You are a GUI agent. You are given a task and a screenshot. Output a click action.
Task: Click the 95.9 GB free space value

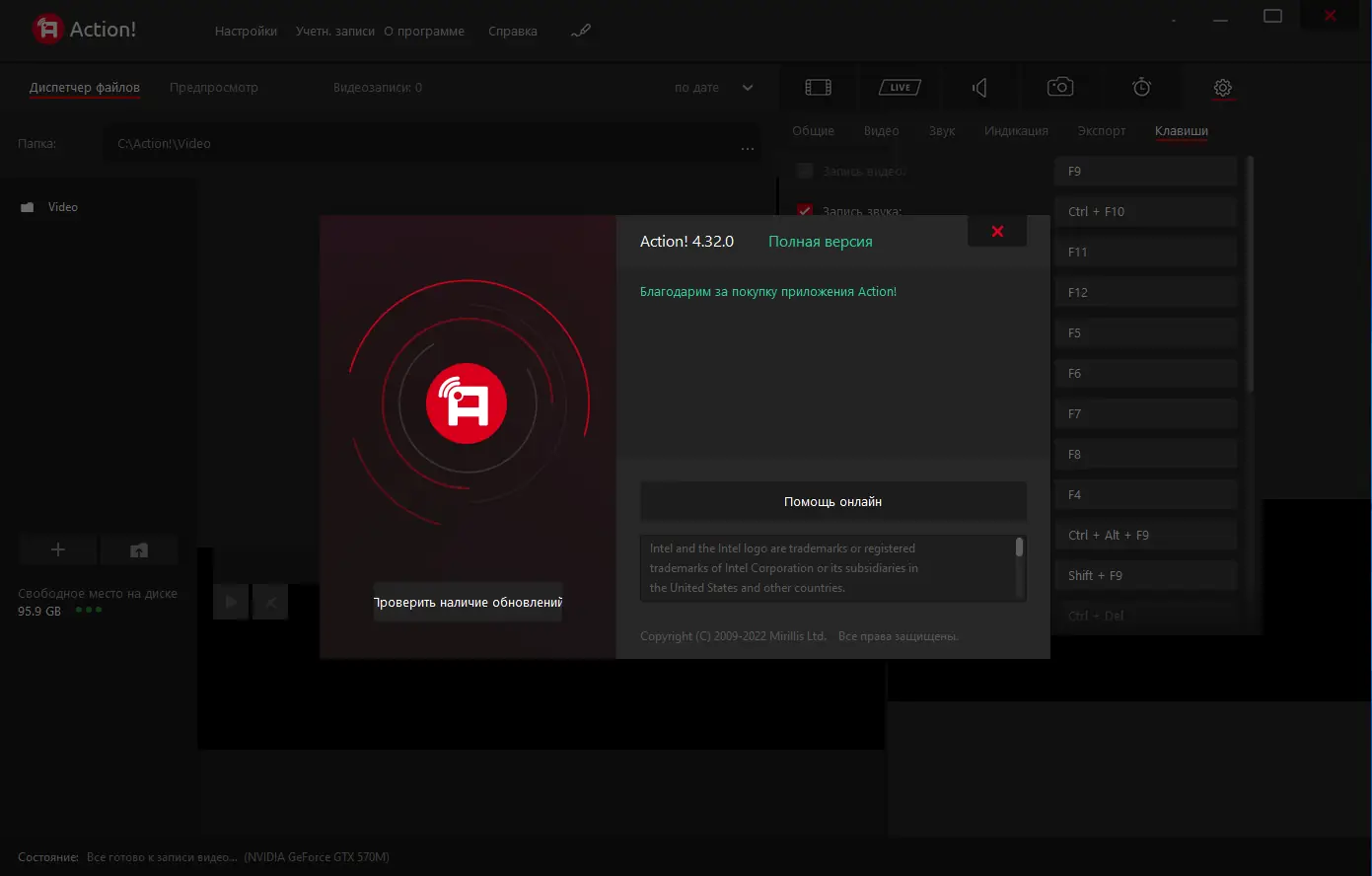pyautogui.click(x=39, y=611)
